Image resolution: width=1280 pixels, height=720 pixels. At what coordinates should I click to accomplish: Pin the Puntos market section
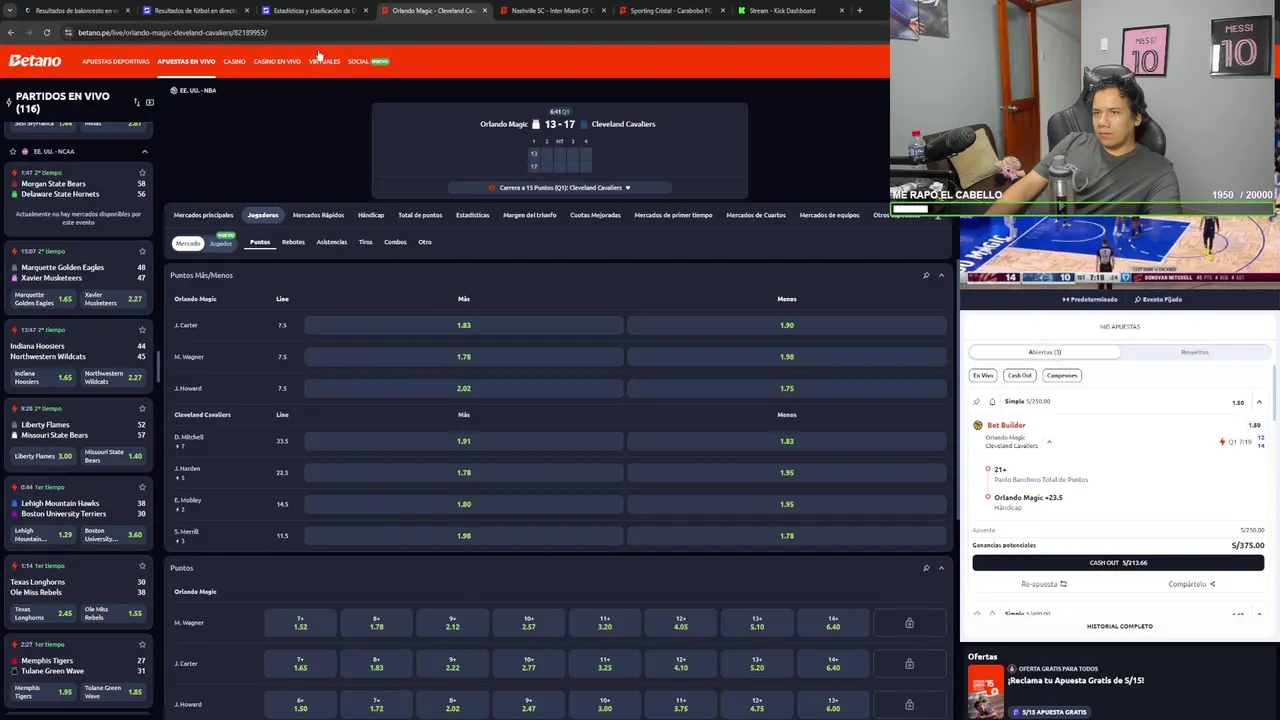[x=926, y=568]
